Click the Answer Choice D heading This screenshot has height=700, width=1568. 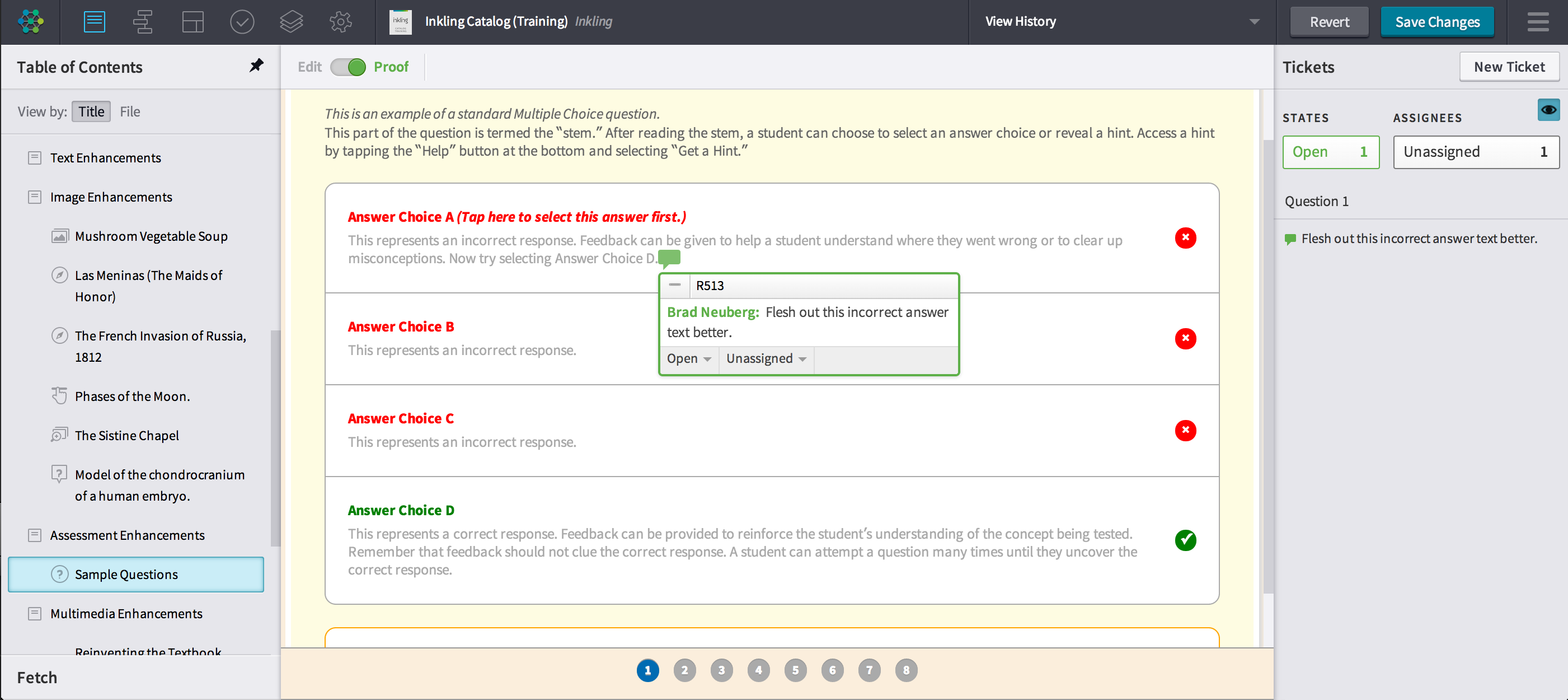coord(401,511)
